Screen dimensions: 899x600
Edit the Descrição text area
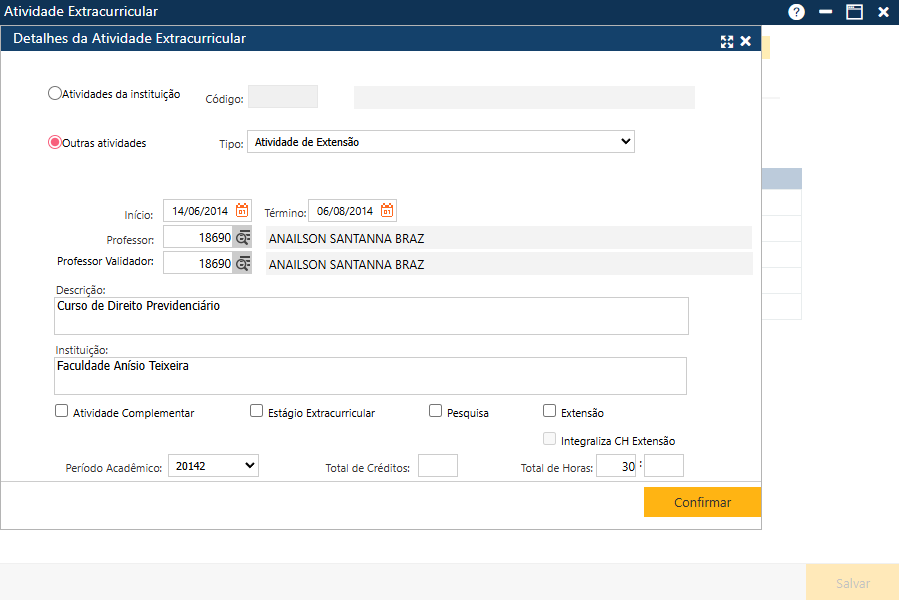[371, 315]
